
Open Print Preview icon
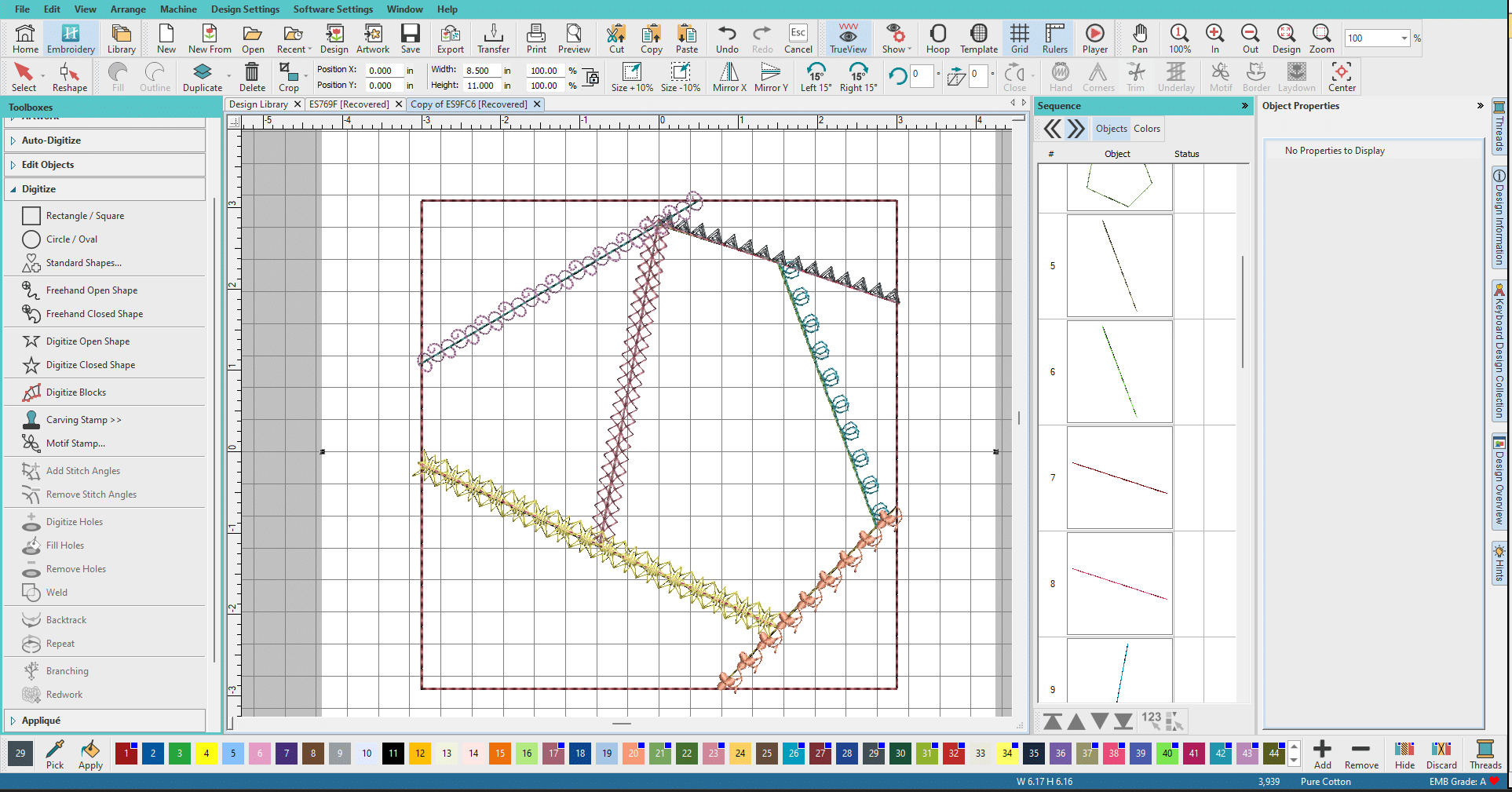point(574,38)
